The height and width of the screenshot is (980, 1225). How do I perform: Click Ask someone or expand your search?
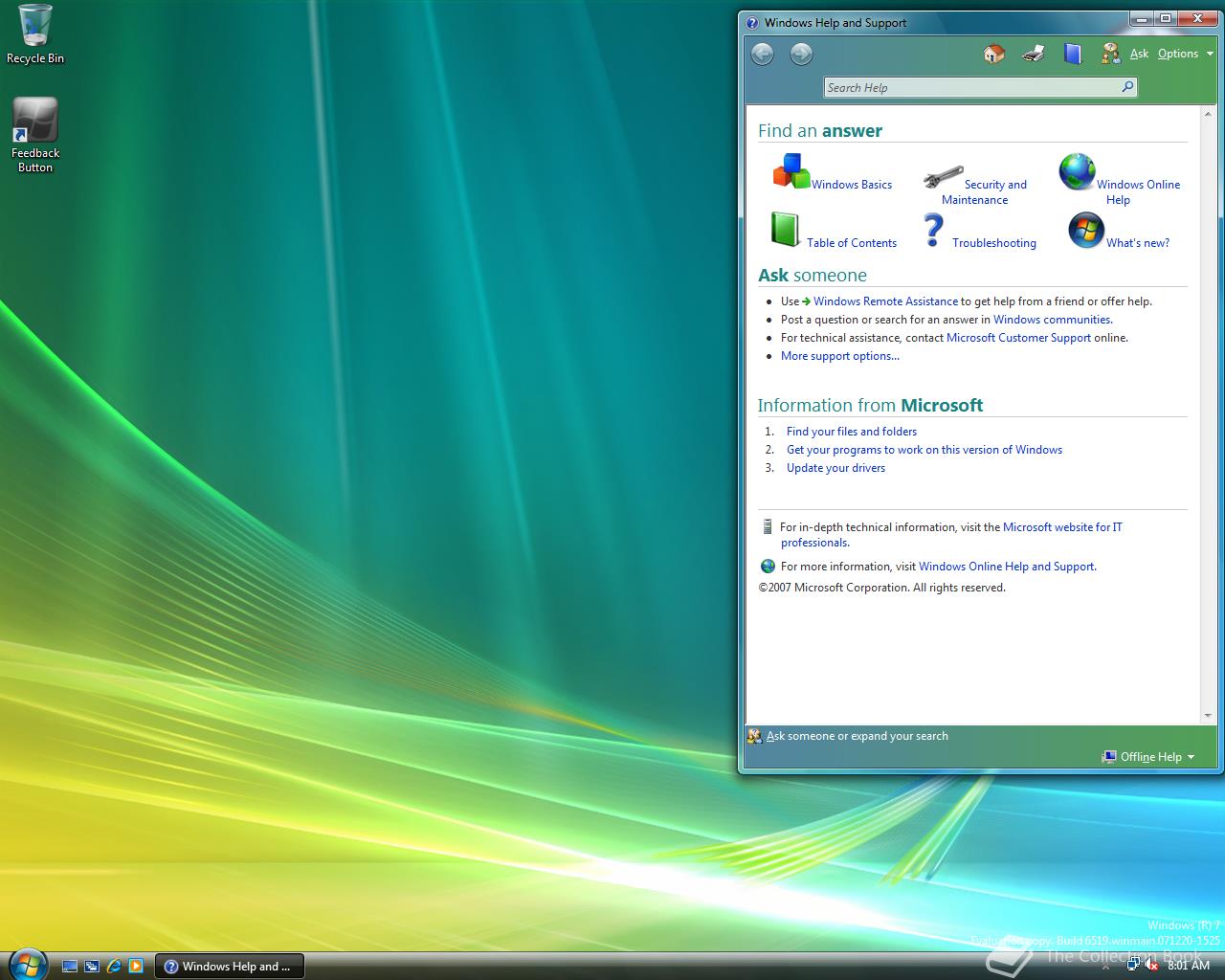coord(857,736)
